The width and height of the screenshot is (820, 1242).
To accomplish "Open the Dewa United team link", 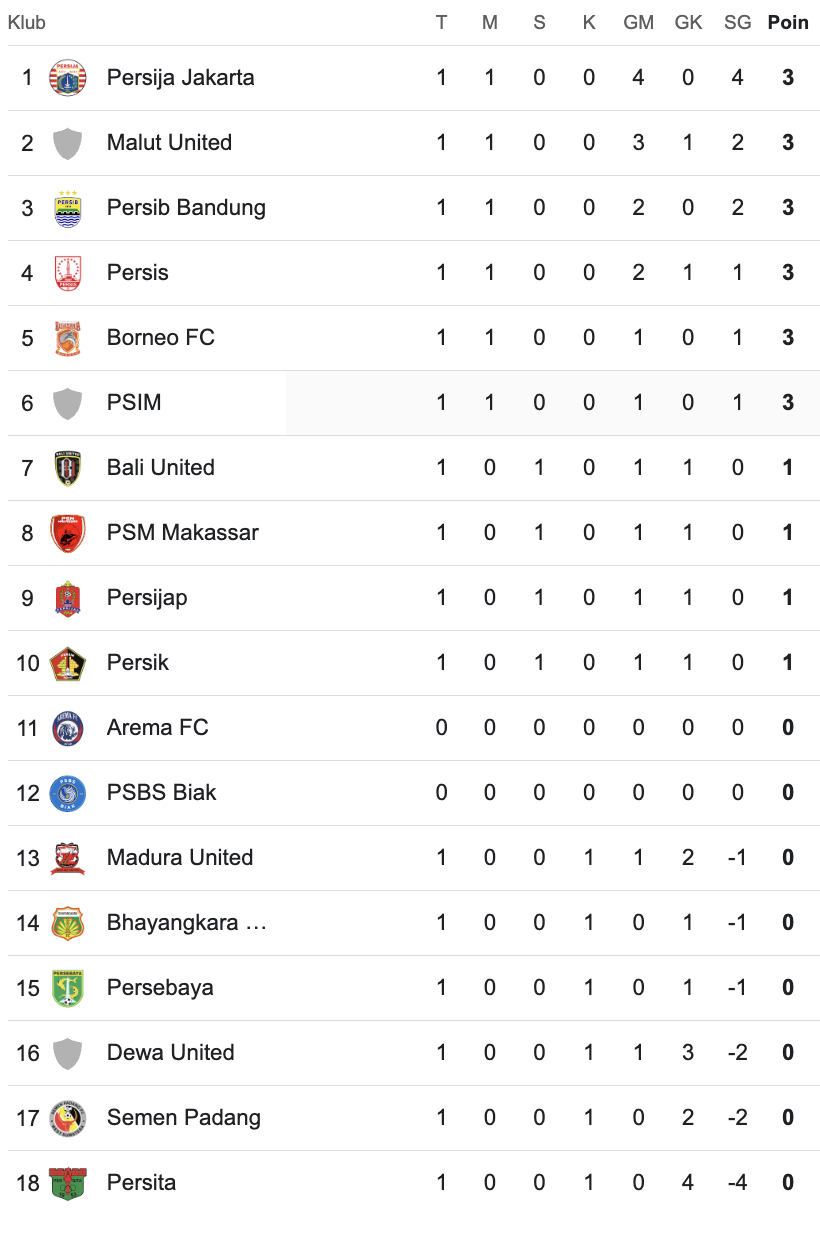I will coord(171,1052).
